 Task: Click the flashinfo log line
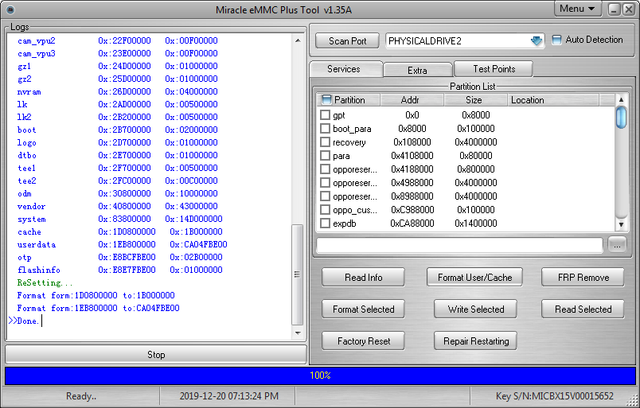pos(120,270)
